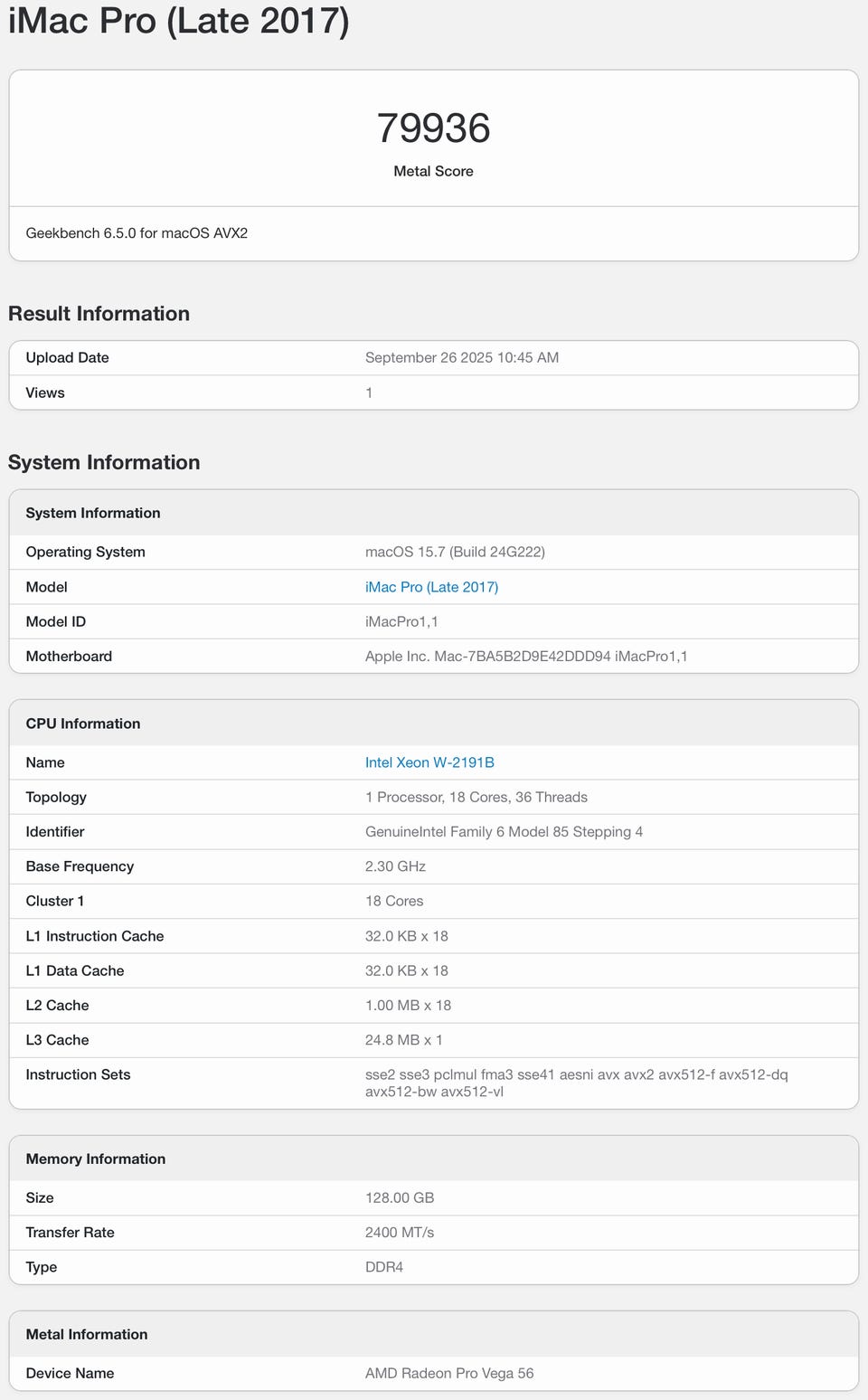This screenshot has width=868, height=1400.
Task: Click the Result Information heading
Action: 99,314
